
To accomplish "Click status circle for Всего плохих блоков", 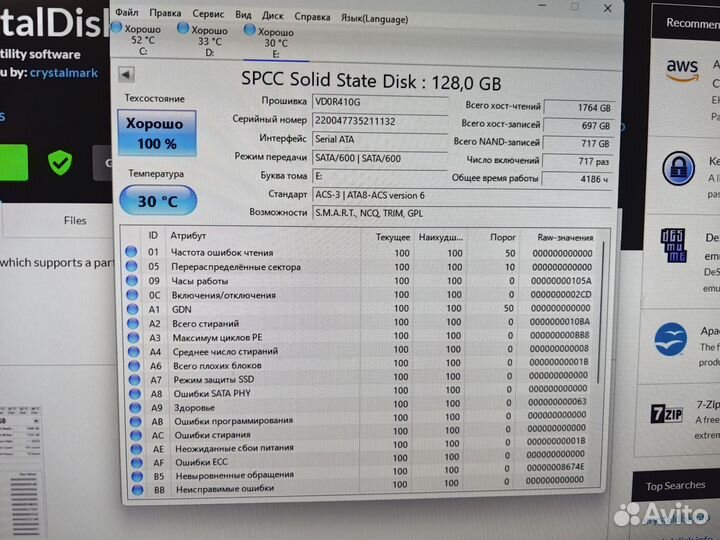I will coord(135,366).
